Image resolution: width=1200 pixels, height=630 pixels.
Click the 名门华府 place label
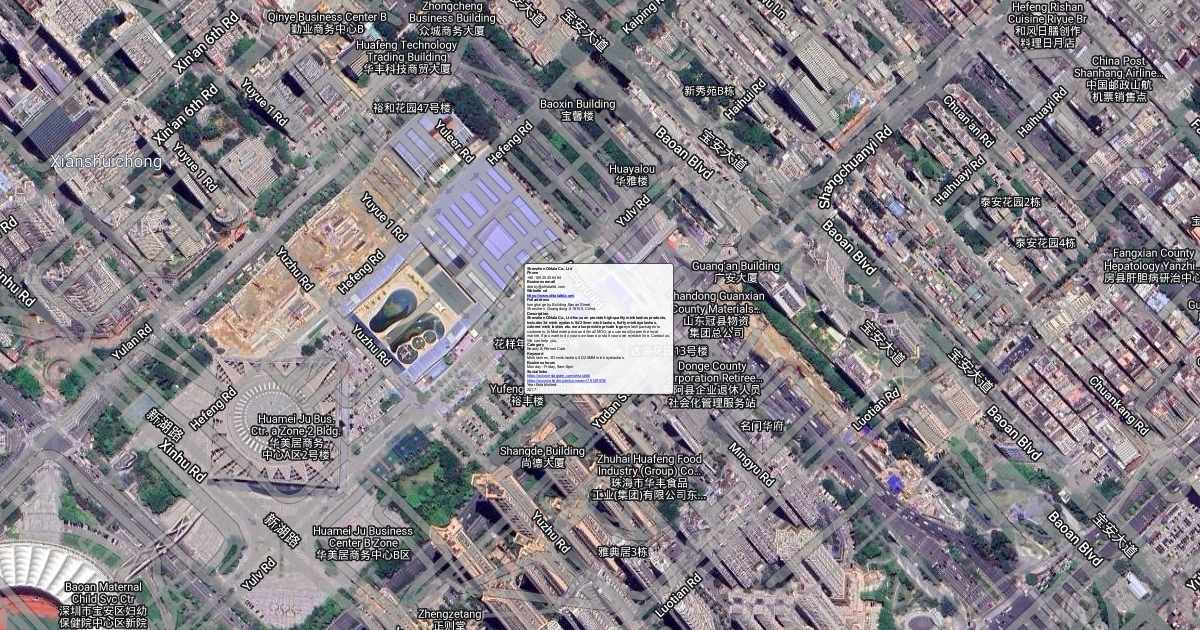[762, 426]
